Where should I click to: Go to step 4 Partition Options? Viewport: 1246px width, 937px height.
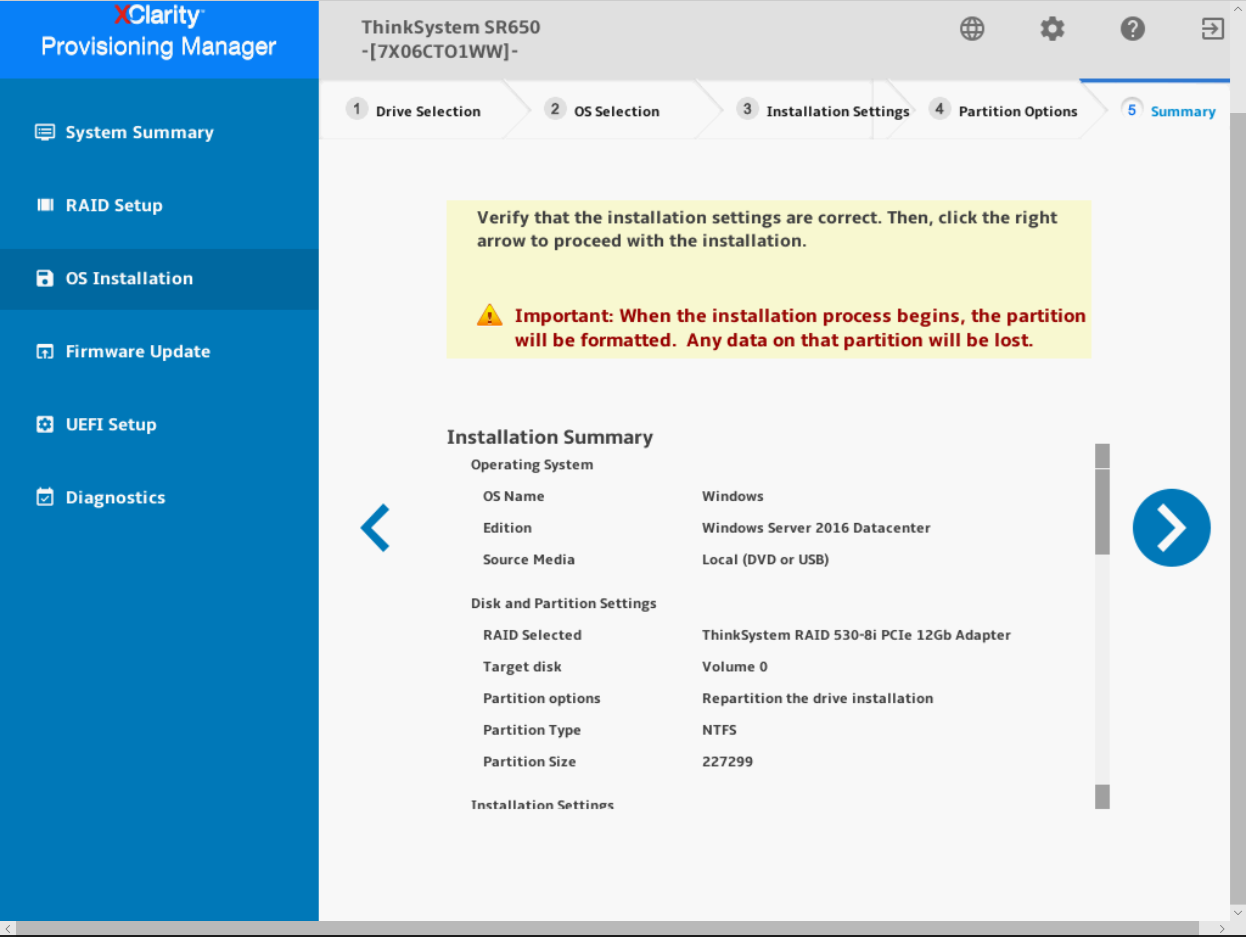pyautogui.click(x=1003, y=111)
